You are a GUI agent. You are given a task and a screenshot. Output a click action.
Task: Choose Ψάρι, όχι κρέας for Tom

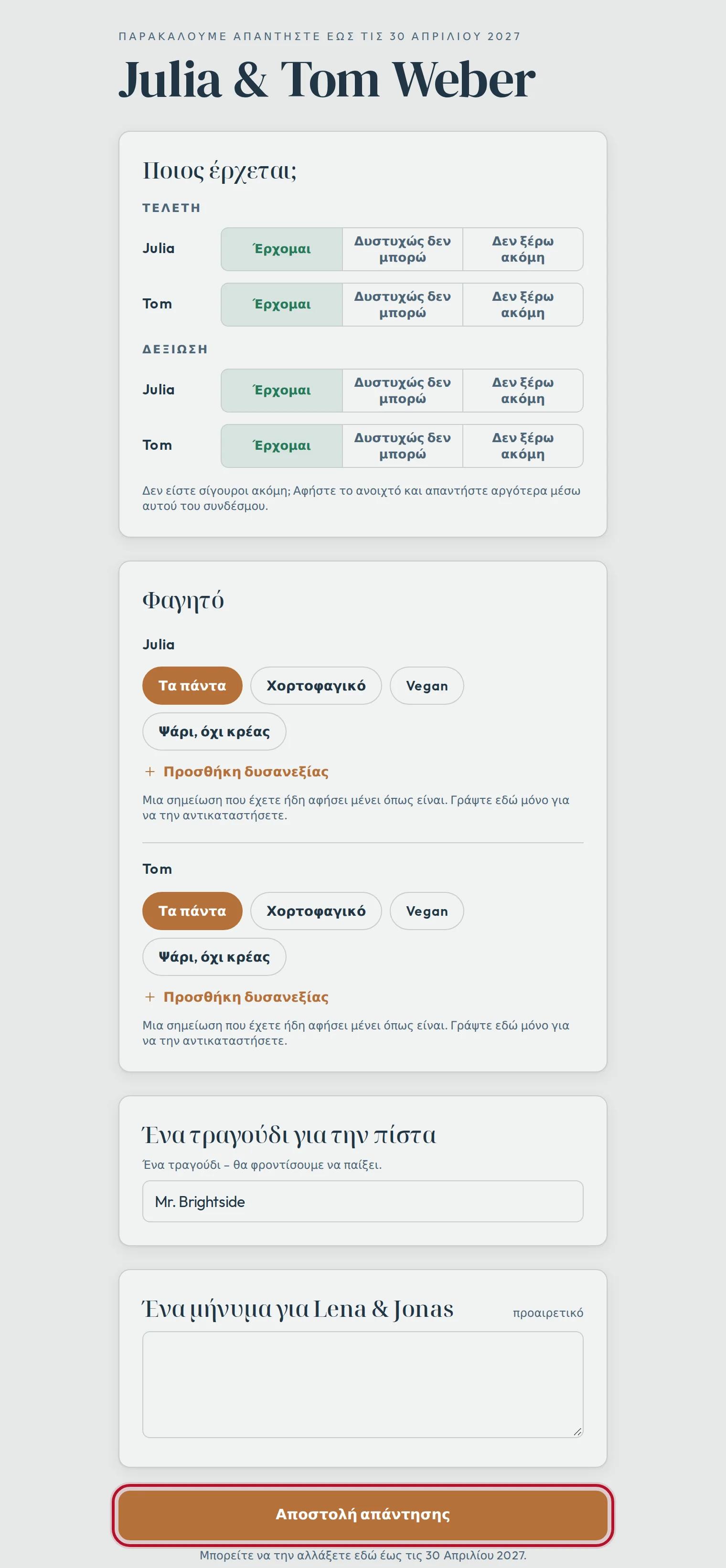(x=214, y=957)
